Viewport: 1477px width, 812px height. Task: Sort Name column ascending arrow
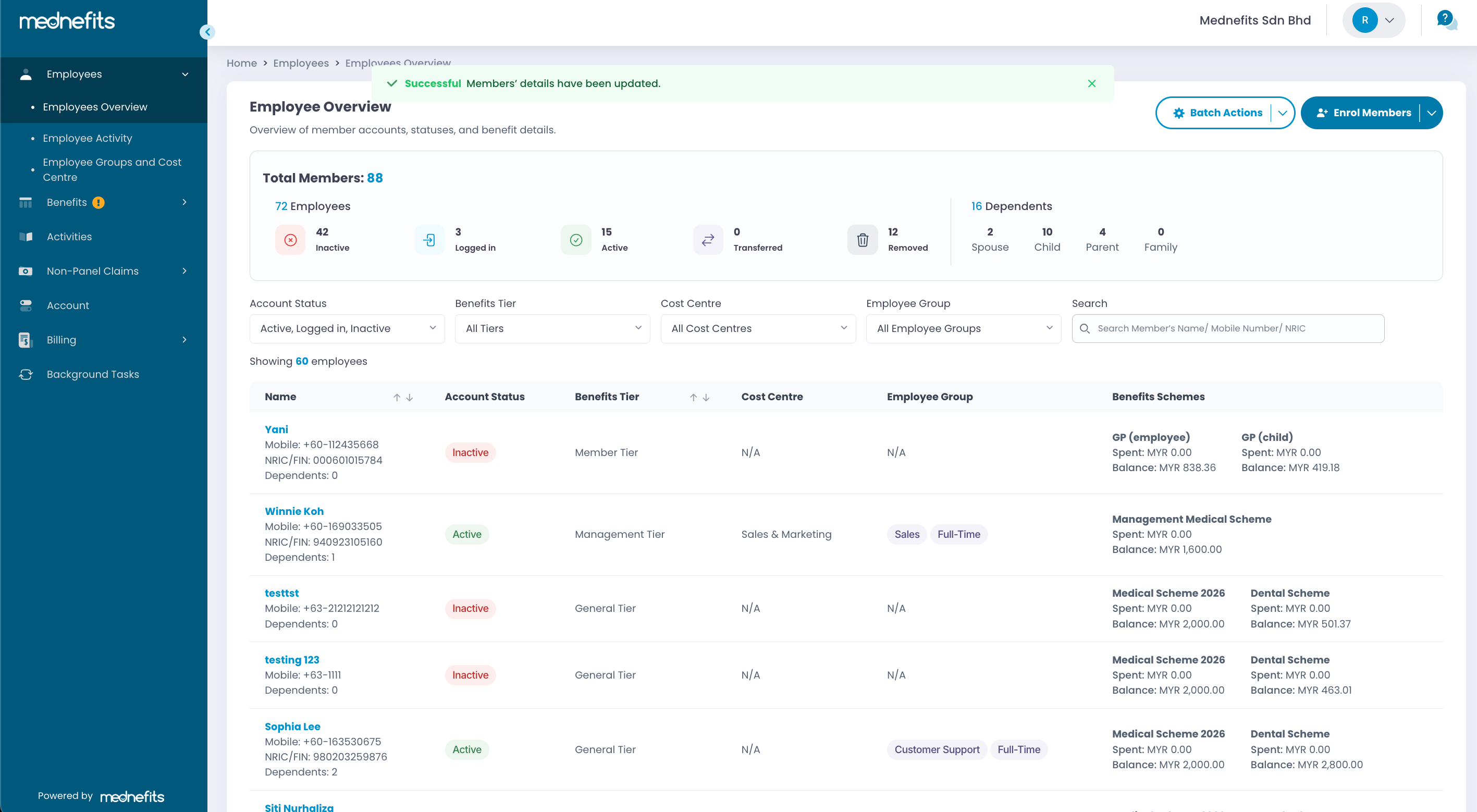point(396,397)
